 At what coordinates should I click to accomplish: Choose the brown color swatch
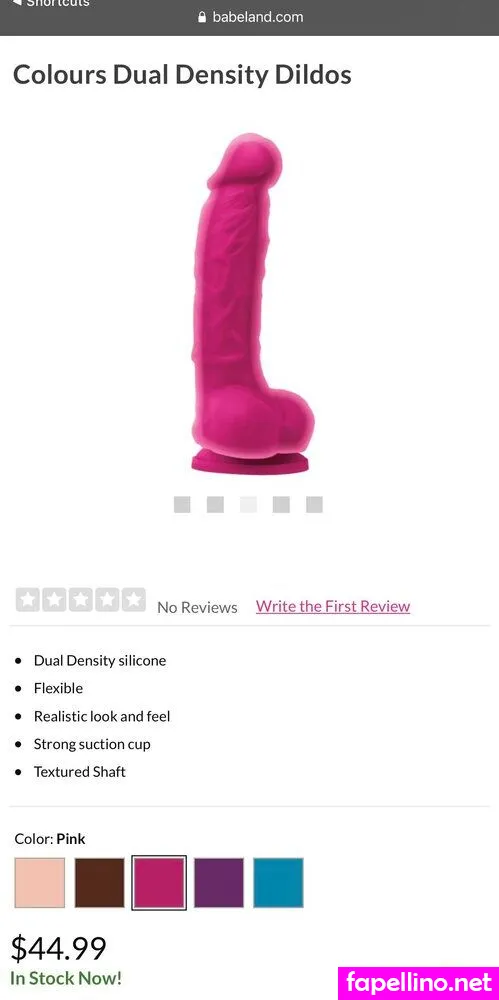pos(100,883)
